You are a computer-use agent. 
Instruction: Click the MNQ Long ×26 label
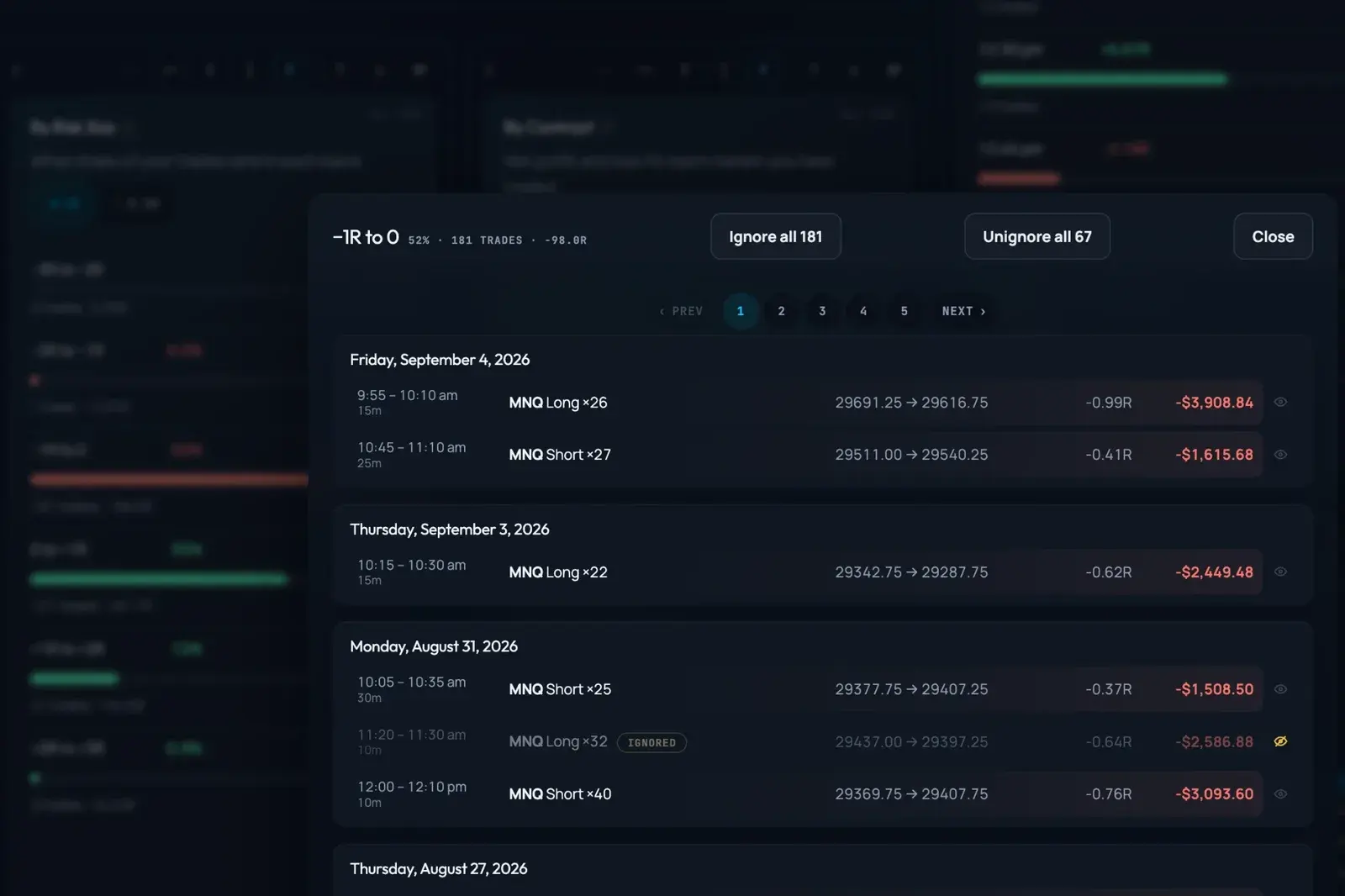[x=558, y=403]
